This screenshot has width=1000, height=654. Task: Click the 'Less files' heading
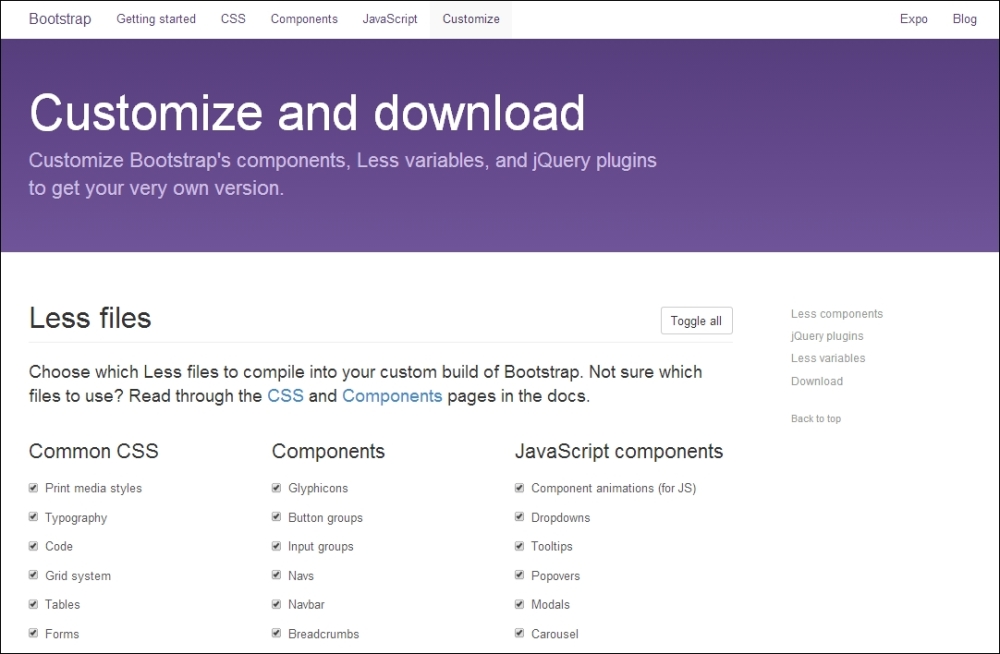pos(90,318)
